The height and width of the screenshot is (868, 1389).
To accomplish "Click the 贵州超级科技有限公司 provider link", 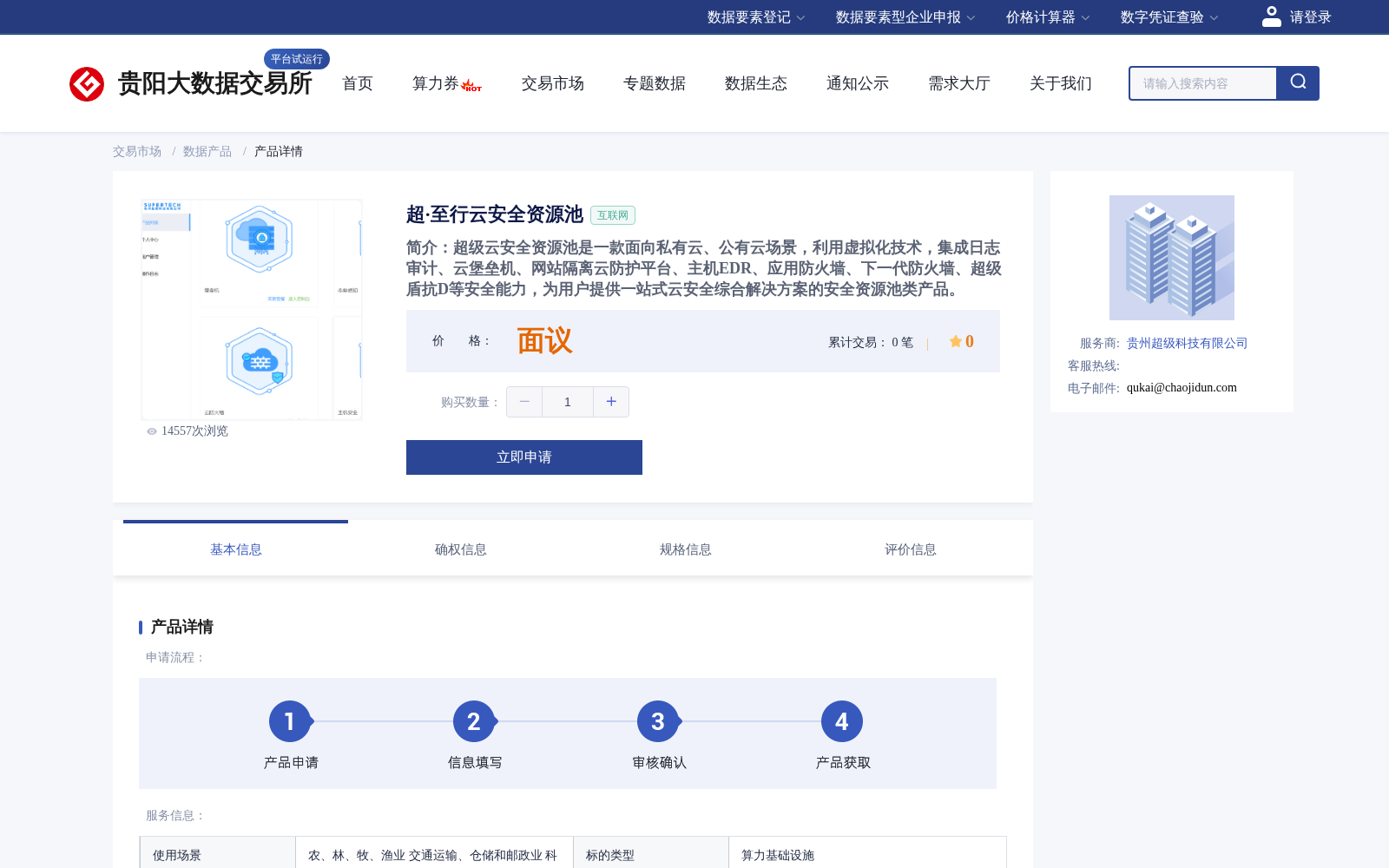I will [x=1187, y=343].
